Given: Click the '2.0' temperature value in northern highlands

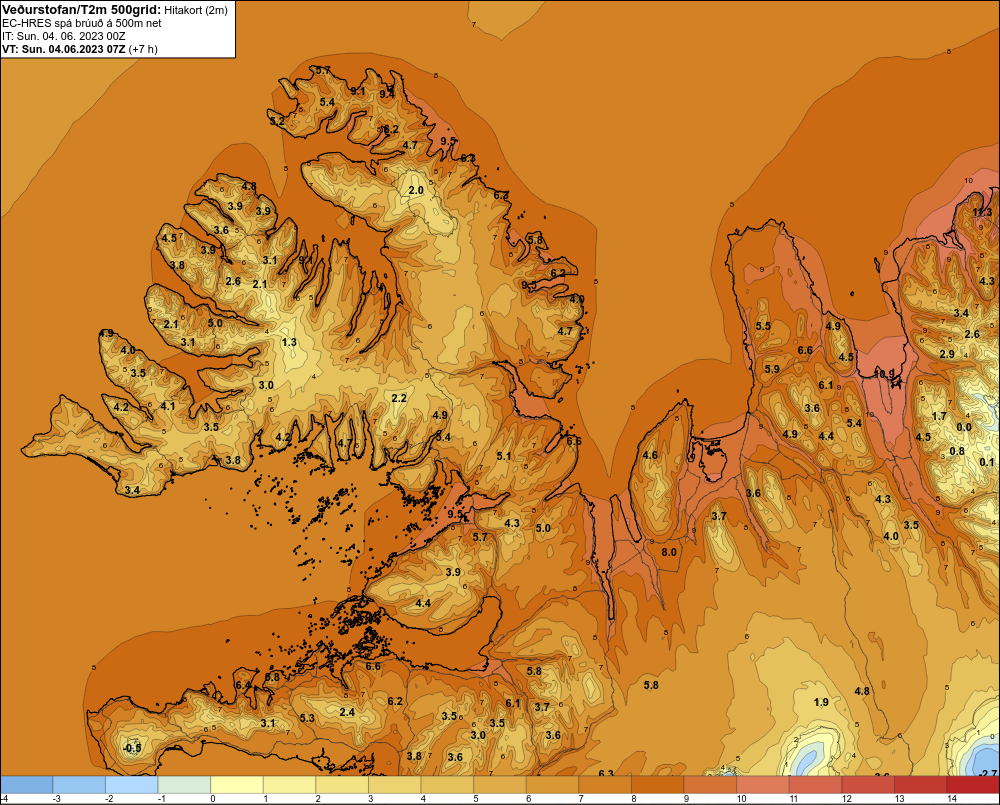Looking at the screenshot, I should pos(416,190).
